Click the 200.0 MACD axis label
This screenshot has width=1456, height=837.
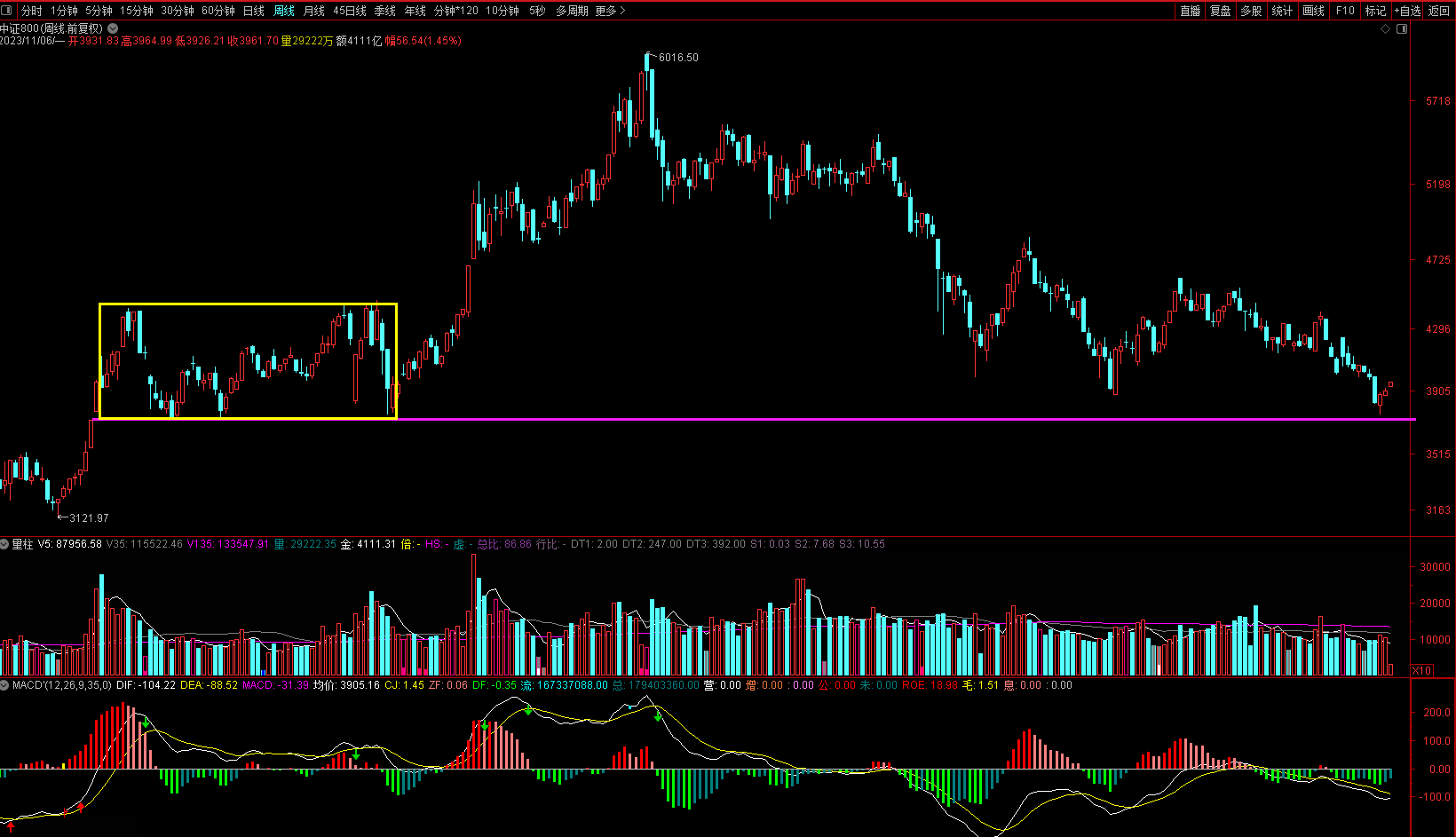(x=1437, y=713)
